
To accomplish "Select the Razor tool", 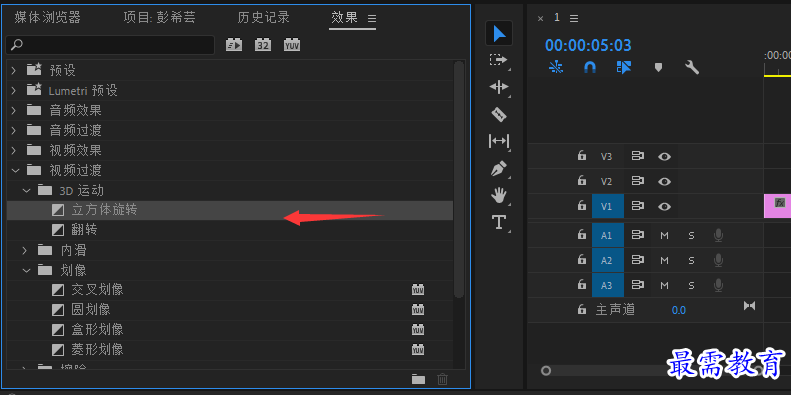I will coord(499,115).
